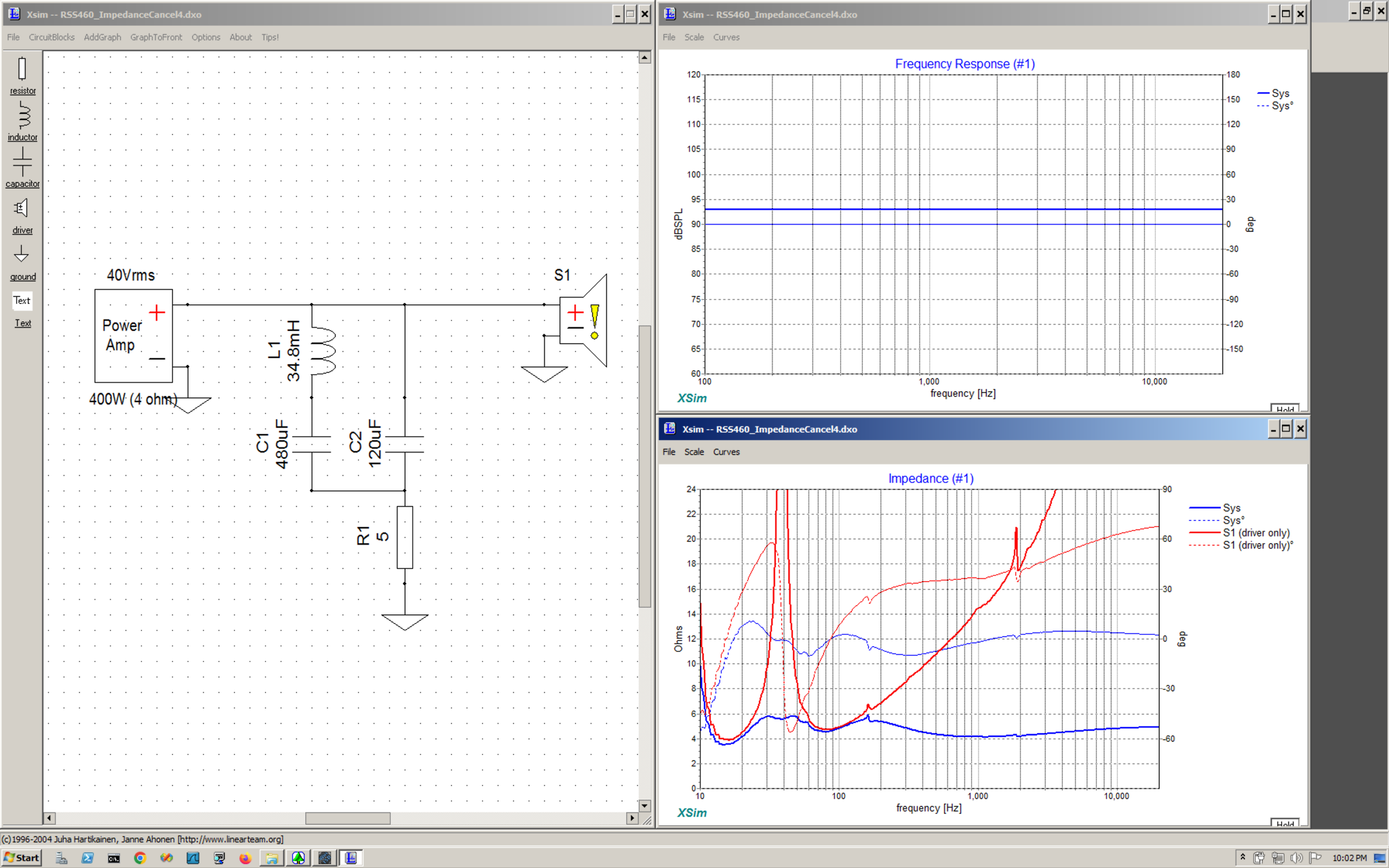Click the Frequency Response (#1) graph title
Screen dimensions: 1389x868
click(964, 64)
